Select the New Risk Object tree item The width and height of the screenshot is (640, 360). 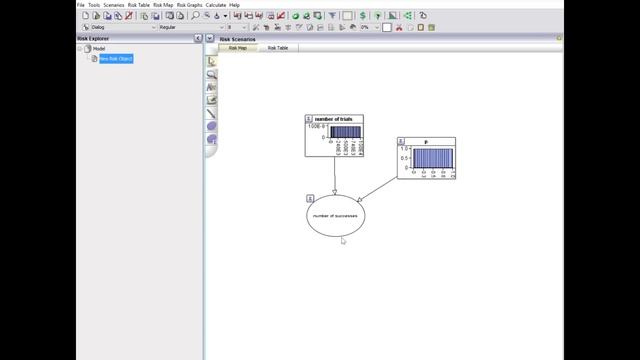[x=116, y=59]
